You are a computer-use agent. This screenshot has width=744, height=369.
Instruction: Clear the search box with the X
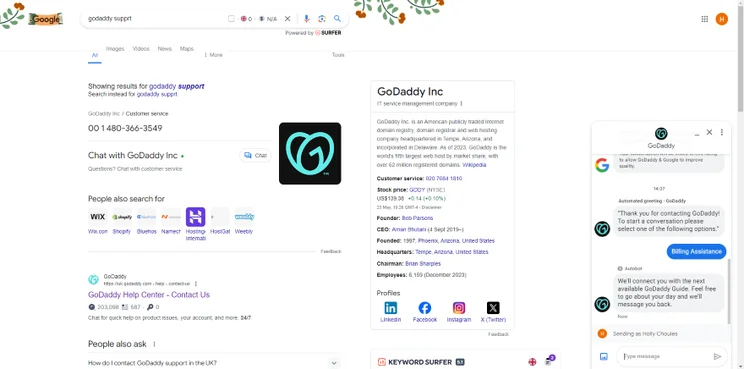click(x=288, y=18)
